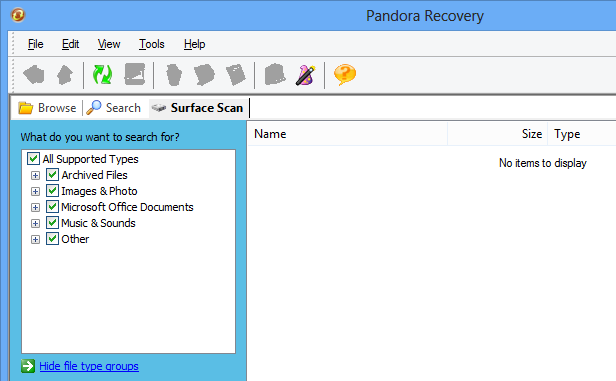The image size is (616, 381).
Task: Uncheck Microsoft Office Documents checkbox
Action: click(52, 207)
